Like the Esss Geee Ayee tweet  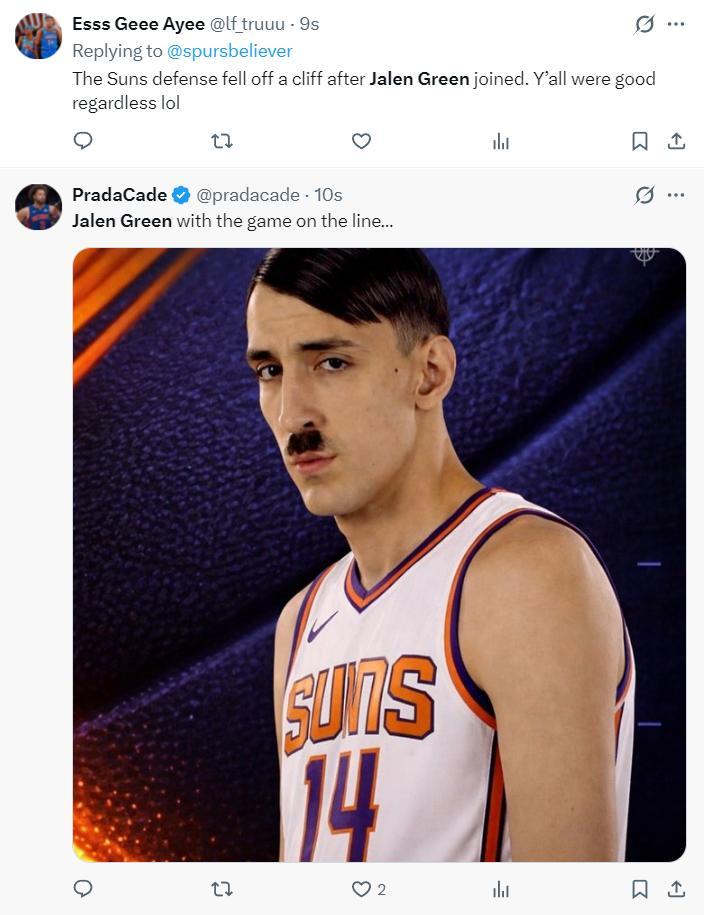pyautogui.click(x=361, y=141)
